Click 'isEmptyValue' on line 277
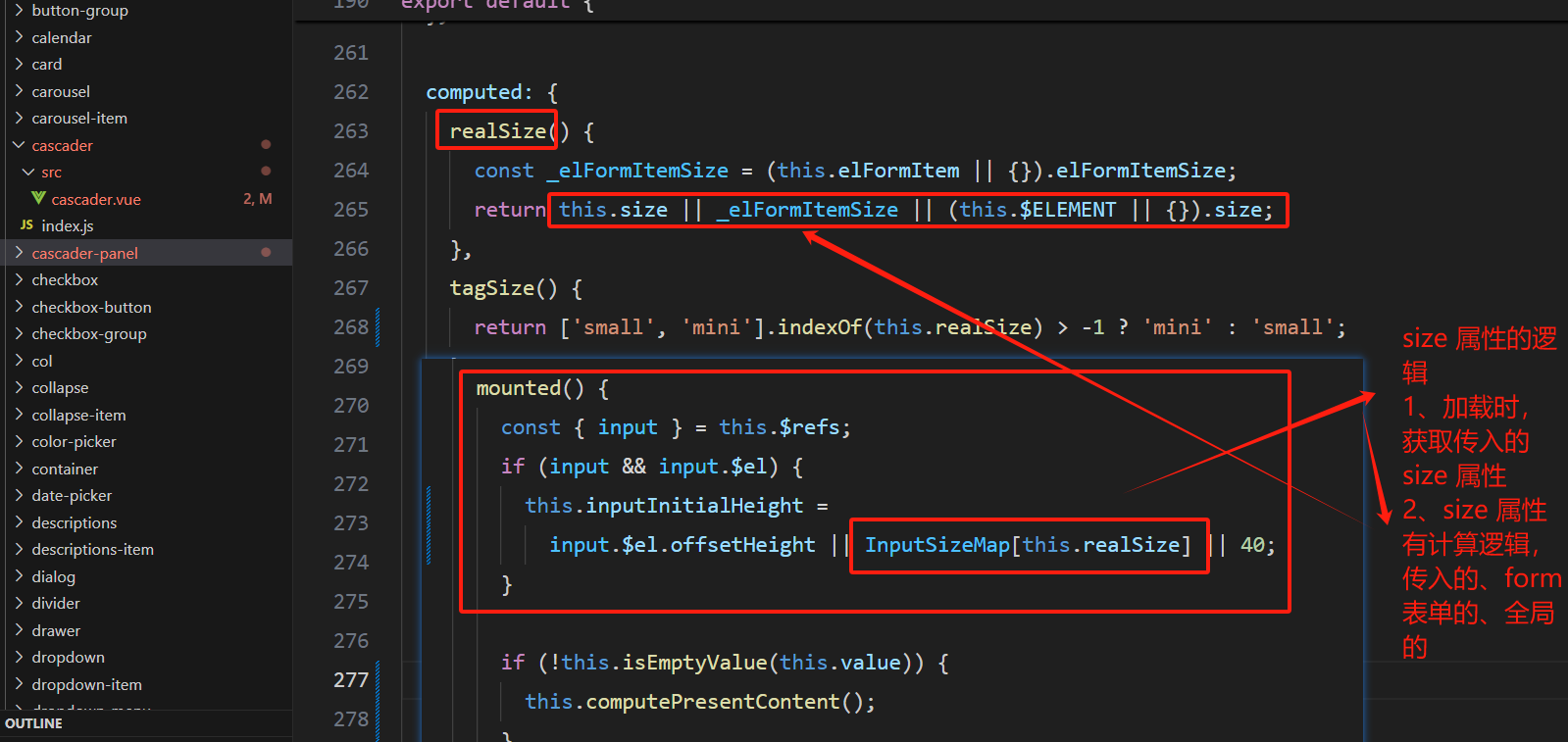 coord(694,663)
